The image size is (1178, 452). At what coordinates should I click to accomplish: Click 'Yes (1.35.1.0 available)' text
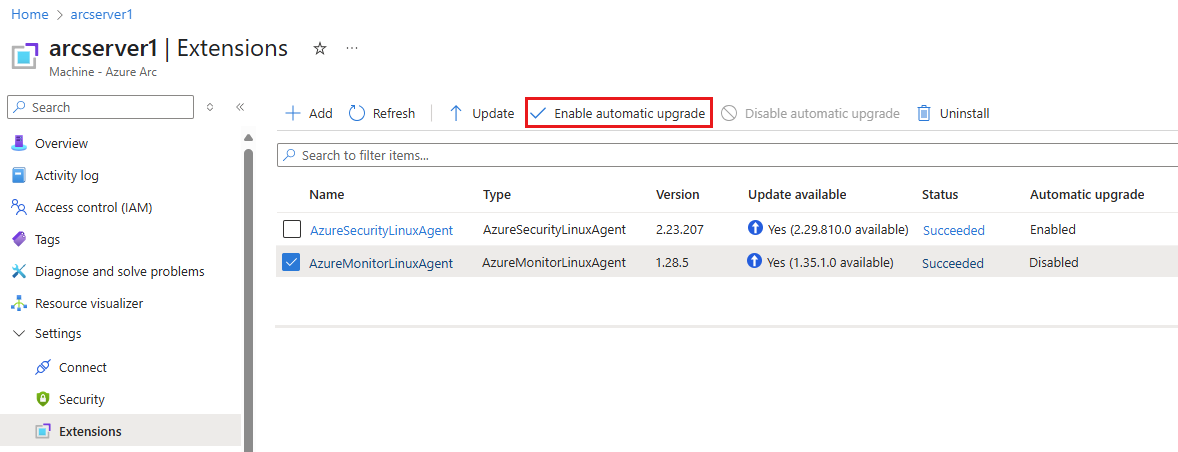(831, 263)
